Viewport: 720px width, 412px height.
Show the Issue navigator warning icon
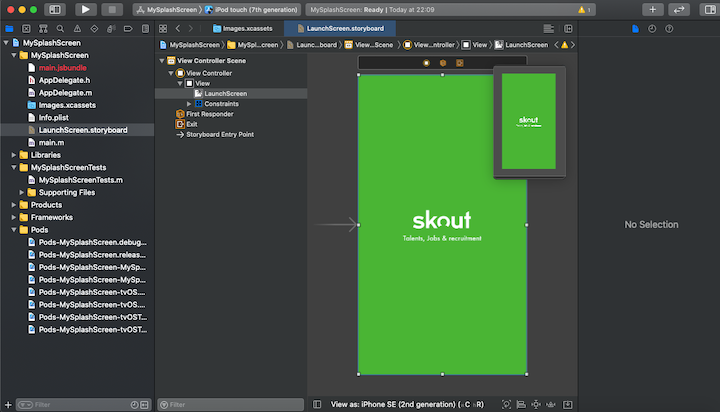(x=76, y=28)
